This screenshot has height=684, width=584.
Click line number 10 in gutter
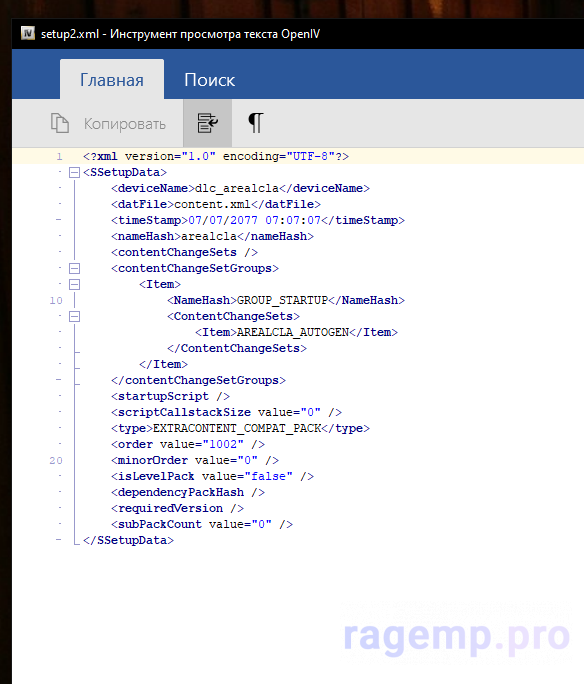pos(56,301)
